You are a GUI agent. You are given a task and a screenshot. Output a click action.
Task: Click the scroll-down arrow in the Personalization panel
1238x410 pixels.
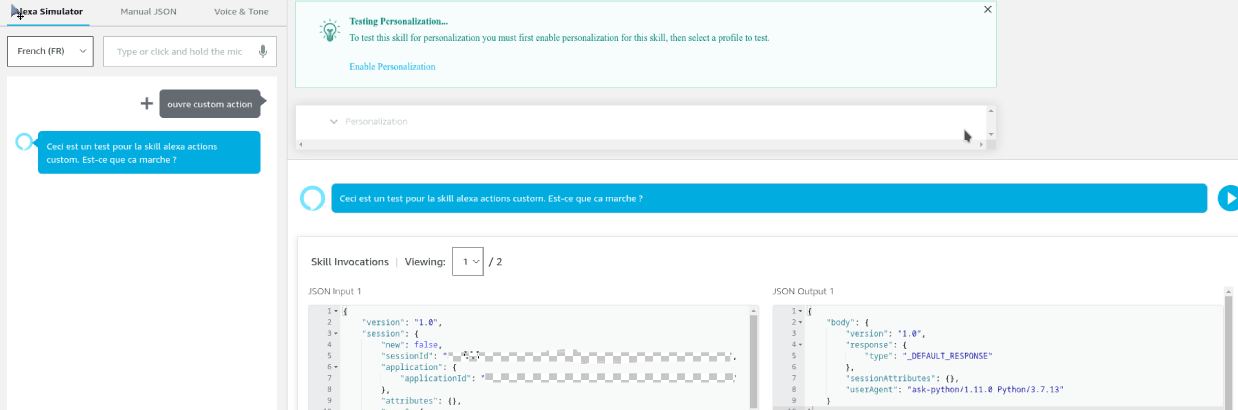[x=990, y=133]
